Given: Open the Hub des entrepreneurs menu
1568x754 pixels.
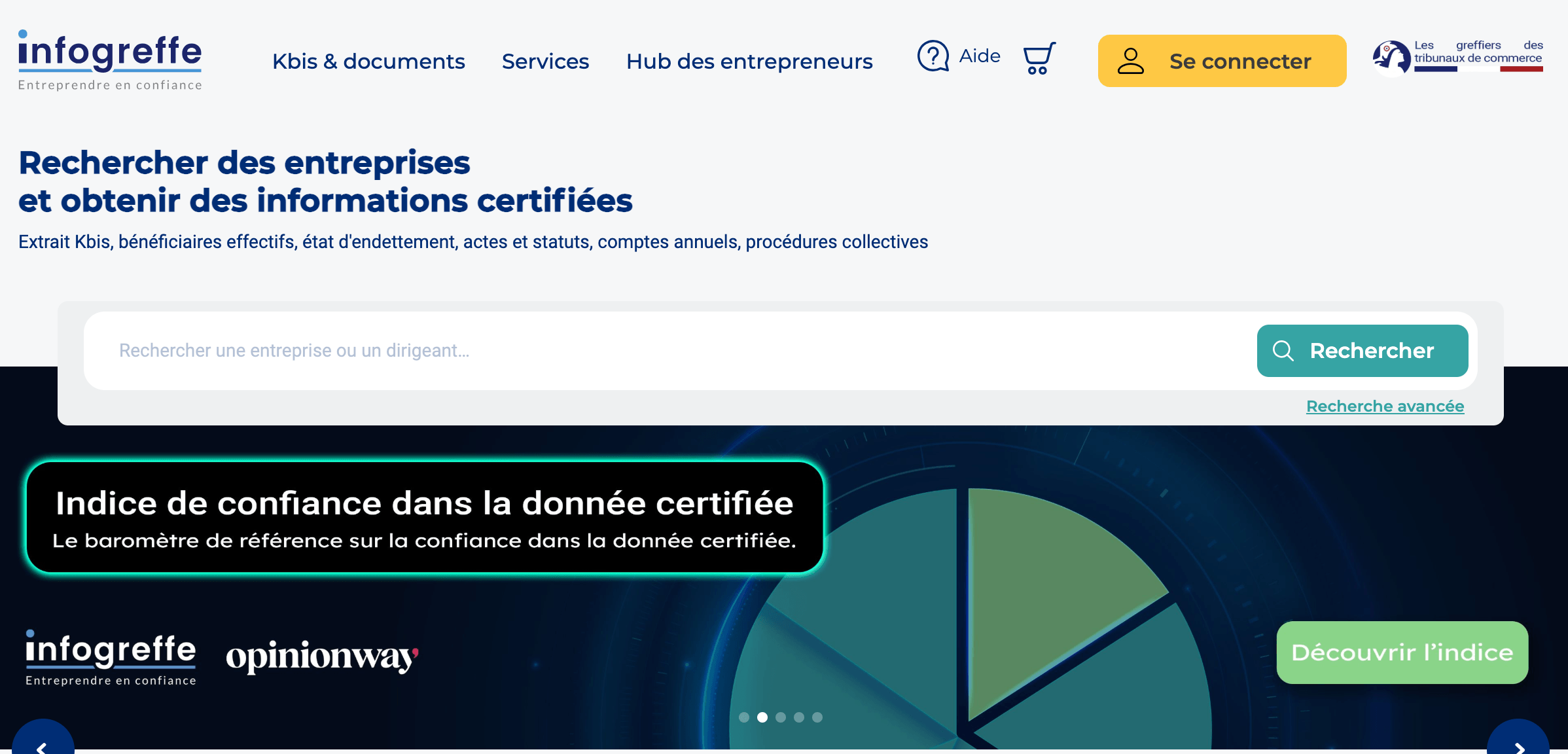Looking at the screenshot, I should pos(749,61).
